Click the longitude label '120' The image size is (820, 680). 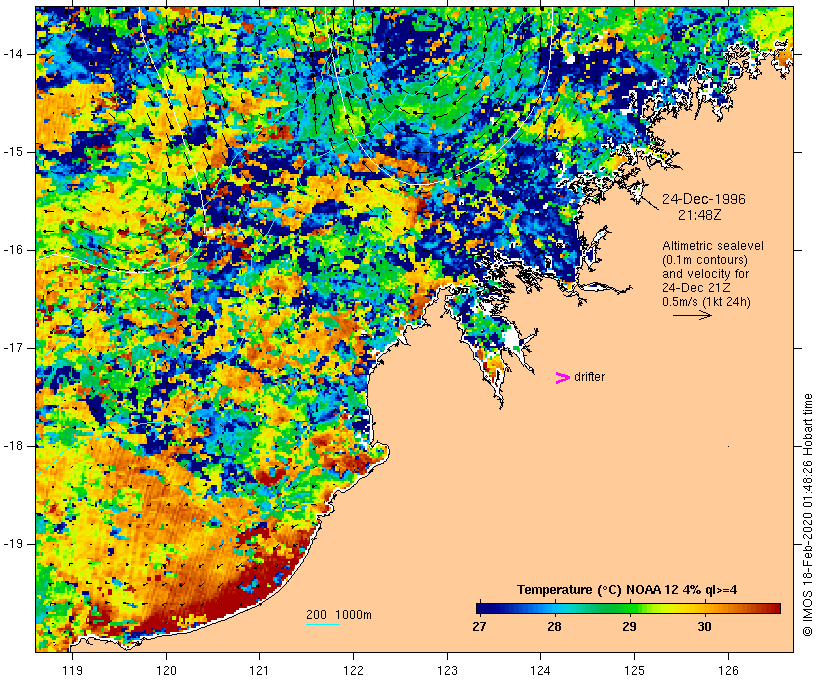click(166, 670)
